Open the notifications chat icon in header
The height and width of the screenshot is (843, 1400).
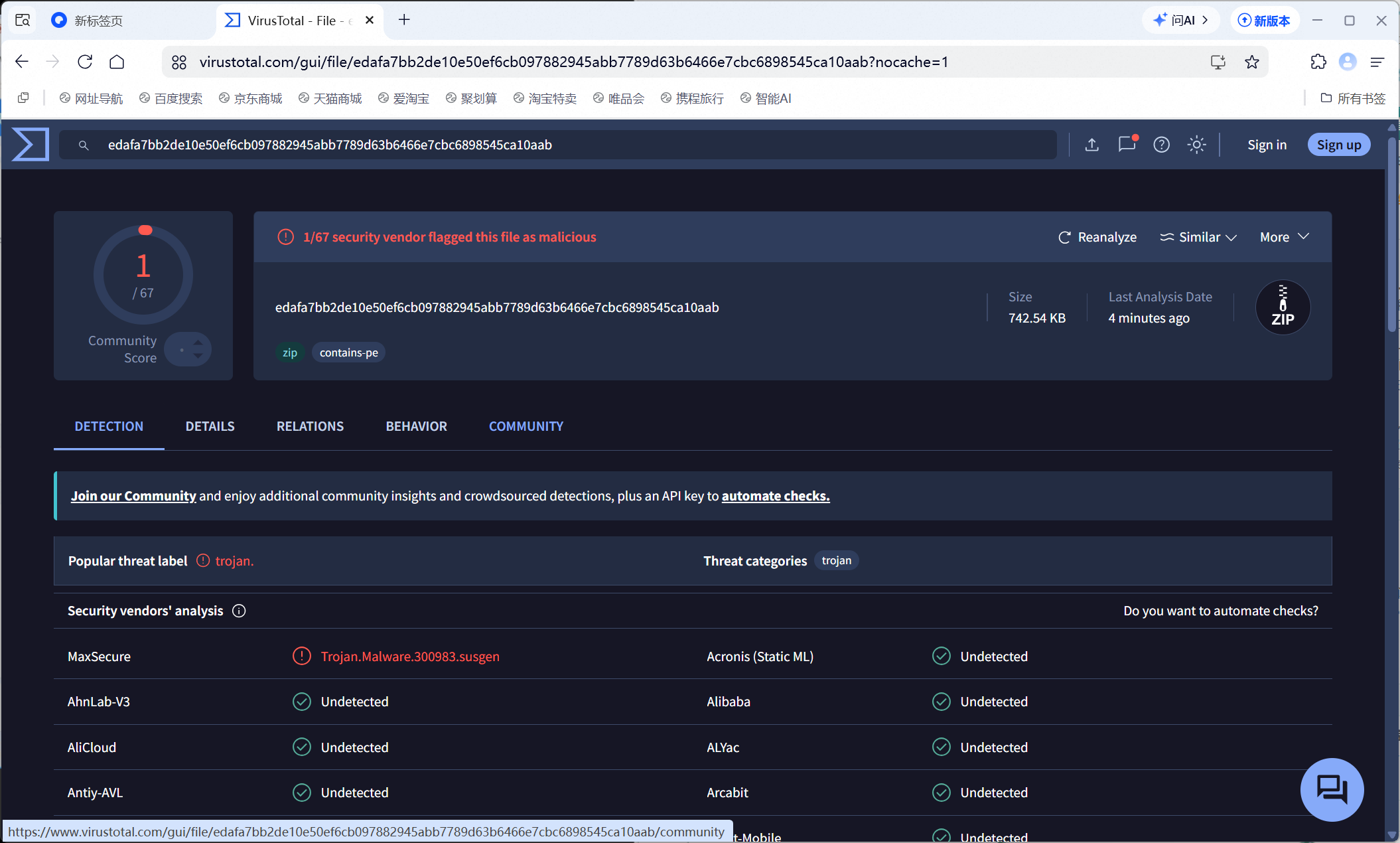[1127, 144]
